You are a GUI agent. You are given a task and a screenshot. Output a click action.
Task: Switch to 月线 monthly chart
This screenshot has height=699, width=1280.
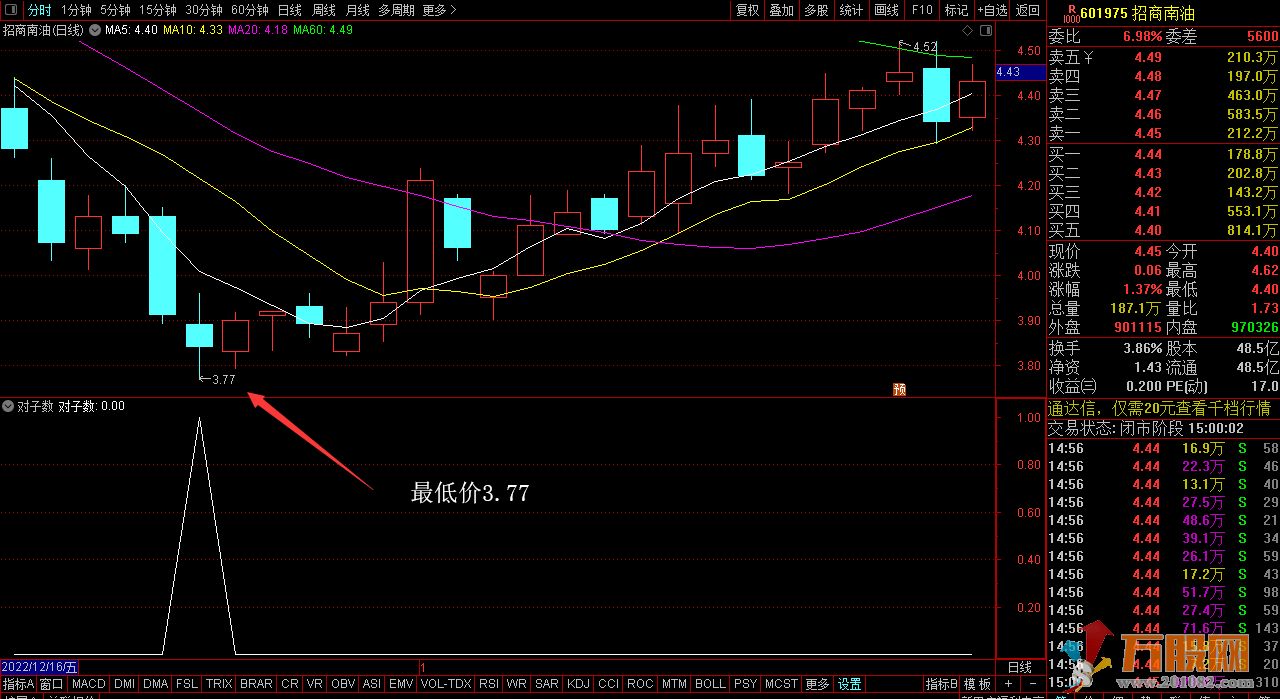[x=358, y=10]
